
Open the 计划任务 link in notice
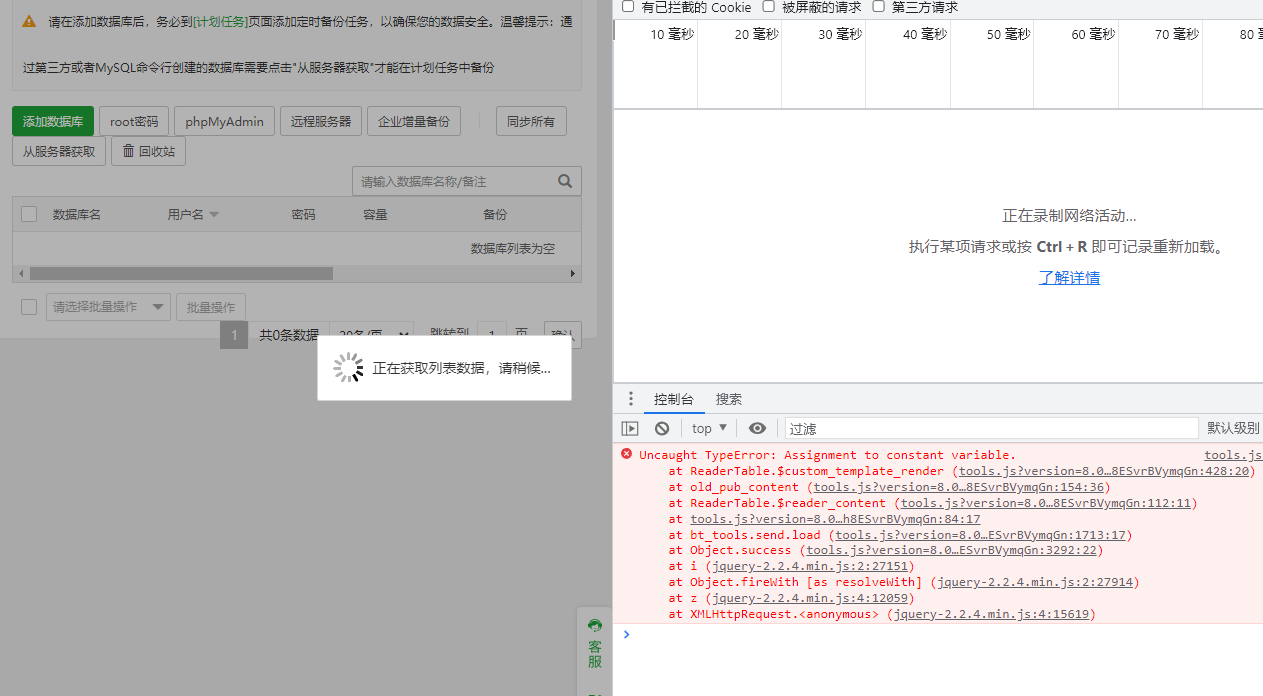[221, 21]
